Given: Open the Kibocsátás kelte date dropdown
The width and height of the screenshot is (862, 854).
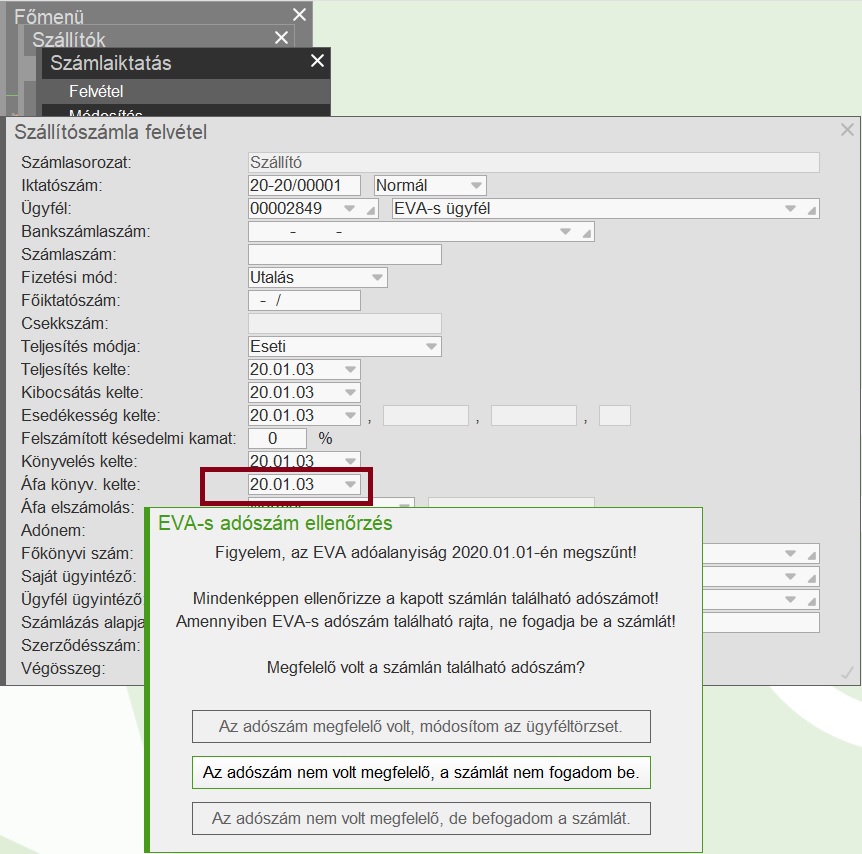Looking at the screenshot, I should point(350,393).
